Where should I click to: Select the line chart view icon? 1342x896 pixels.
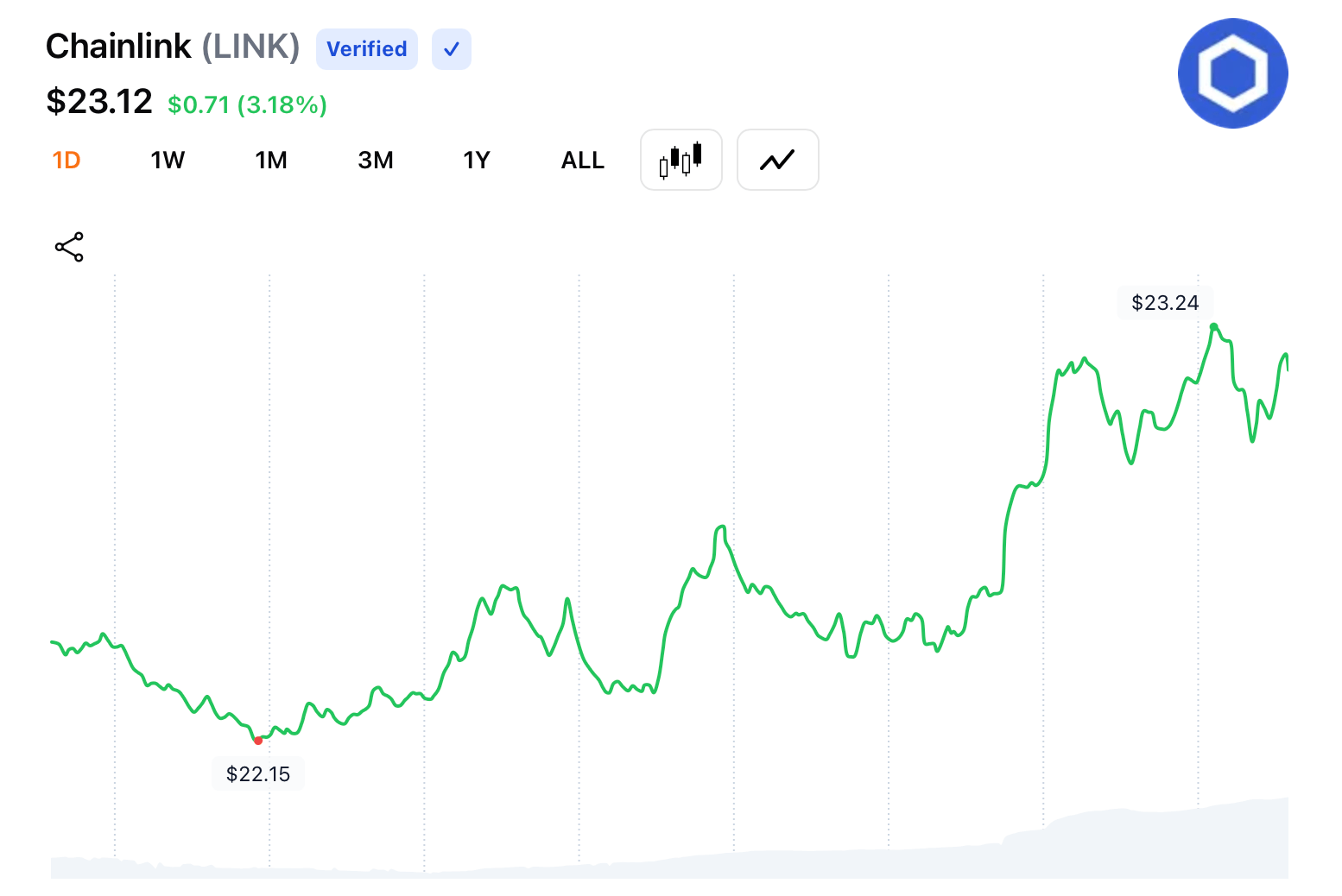coord(777,160)
